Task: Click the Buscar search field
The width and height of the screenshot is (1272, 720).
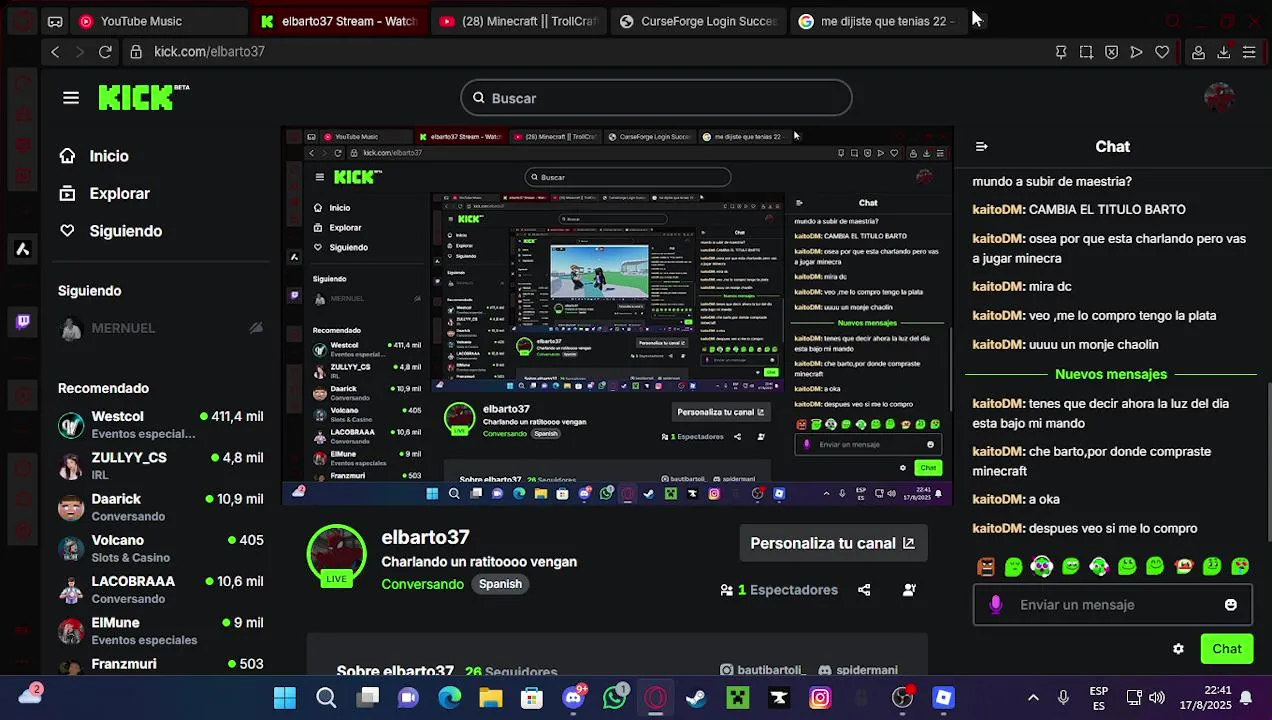Action: click(x=656, y=98)
